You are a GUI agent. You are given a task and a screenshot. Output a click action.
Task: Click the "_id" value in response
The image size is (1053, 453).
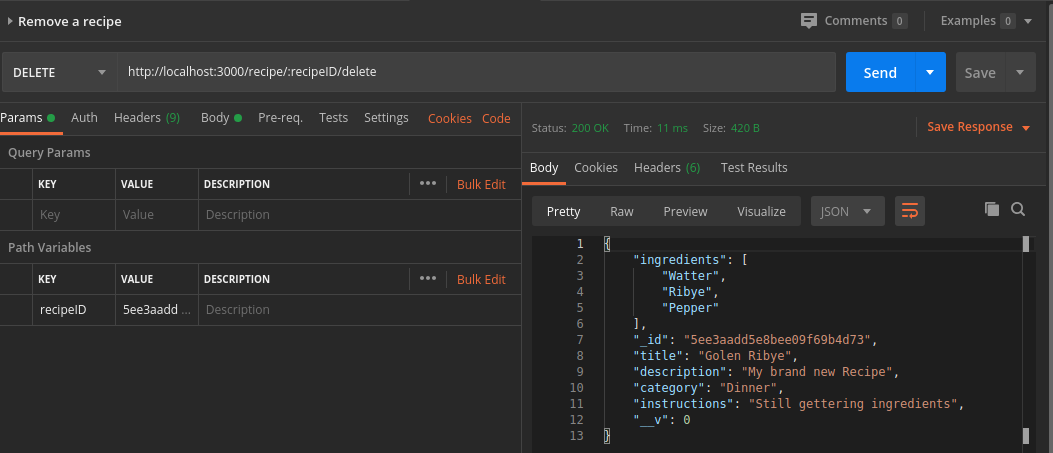[779, 340]
